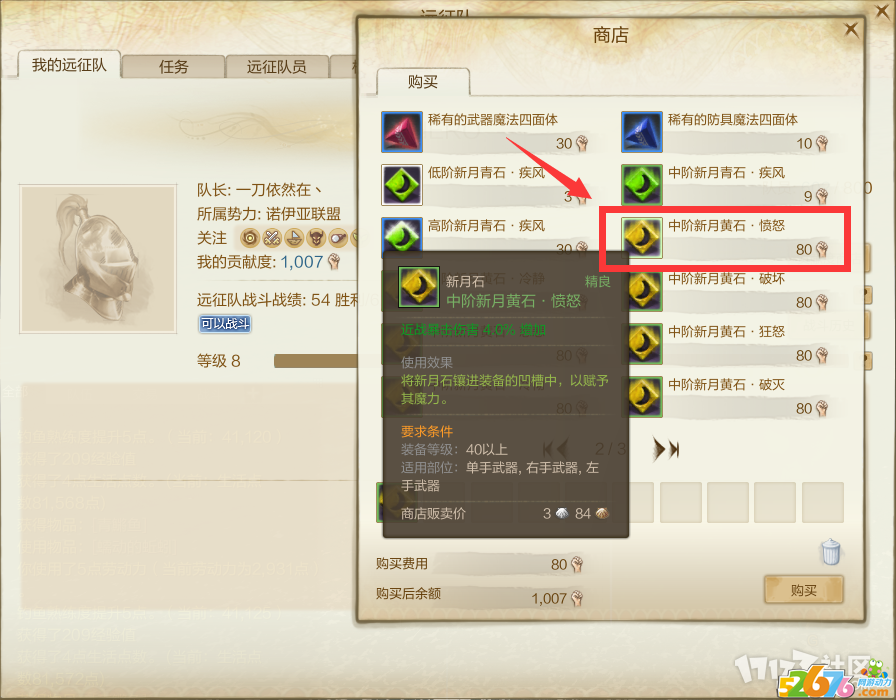Choose the 中阶新月黄石·破坏 gem icon
This screenshot has height=700, width=896.
point(645,291)
